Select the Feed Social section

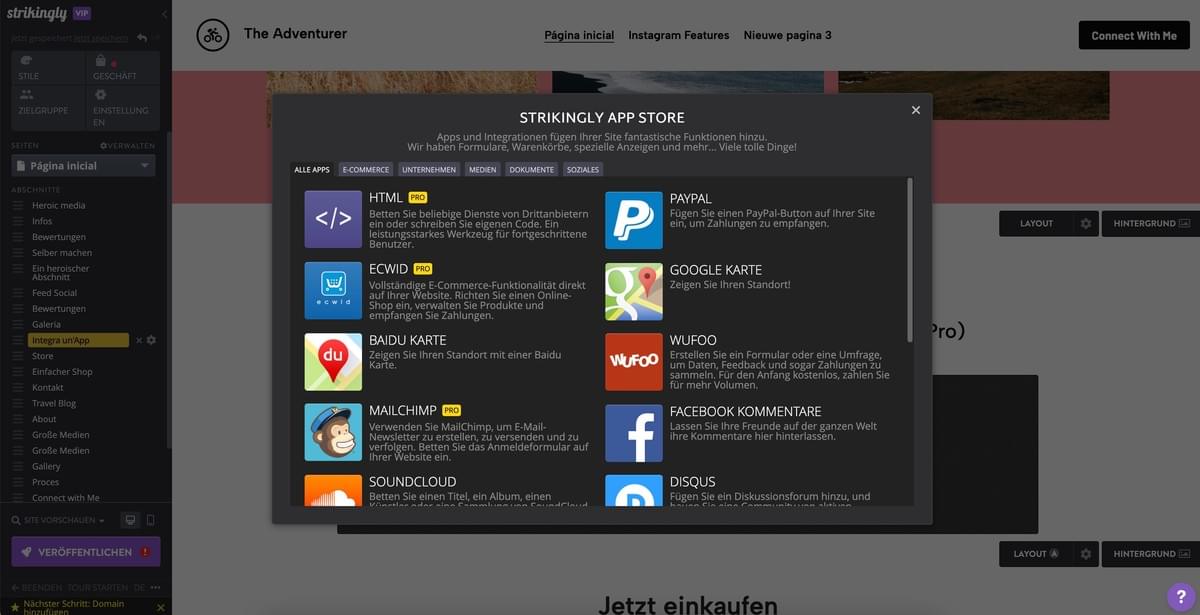(x=55, y=293)
